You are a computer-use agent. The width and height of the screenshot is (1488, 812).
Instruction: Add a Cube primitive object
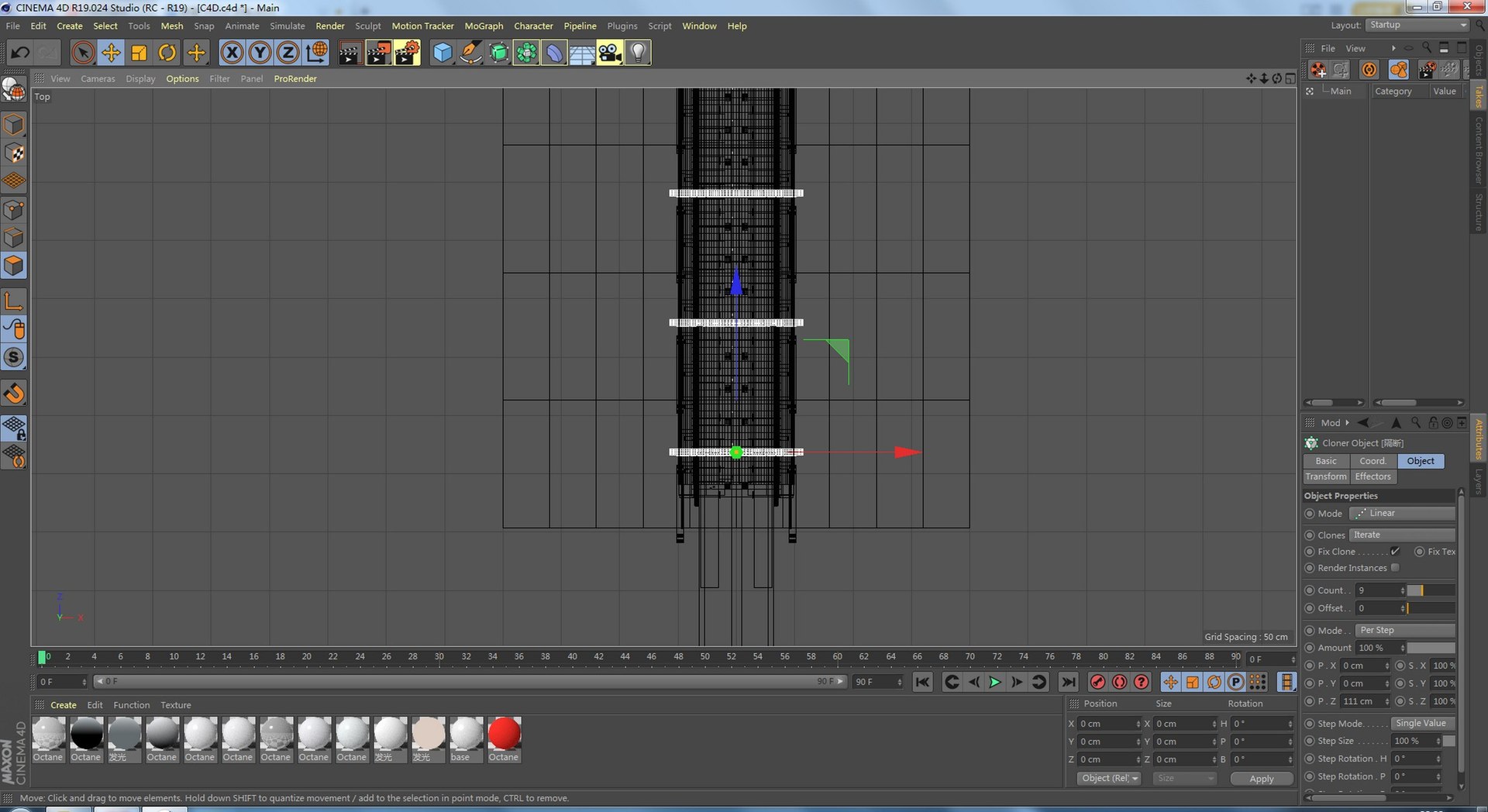[x=442, y=53]
